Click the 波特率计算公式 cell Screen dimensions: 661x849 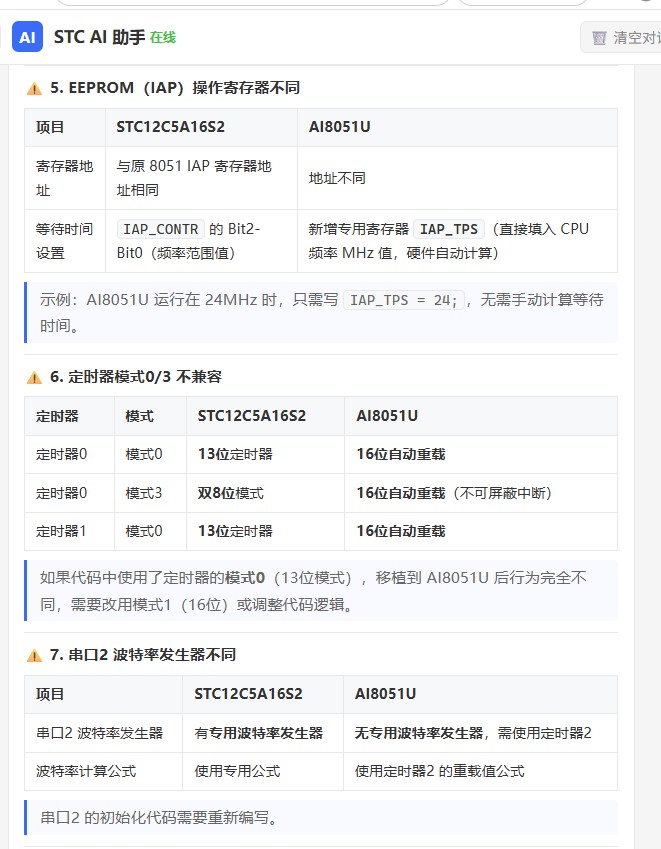tap(103, 771)
